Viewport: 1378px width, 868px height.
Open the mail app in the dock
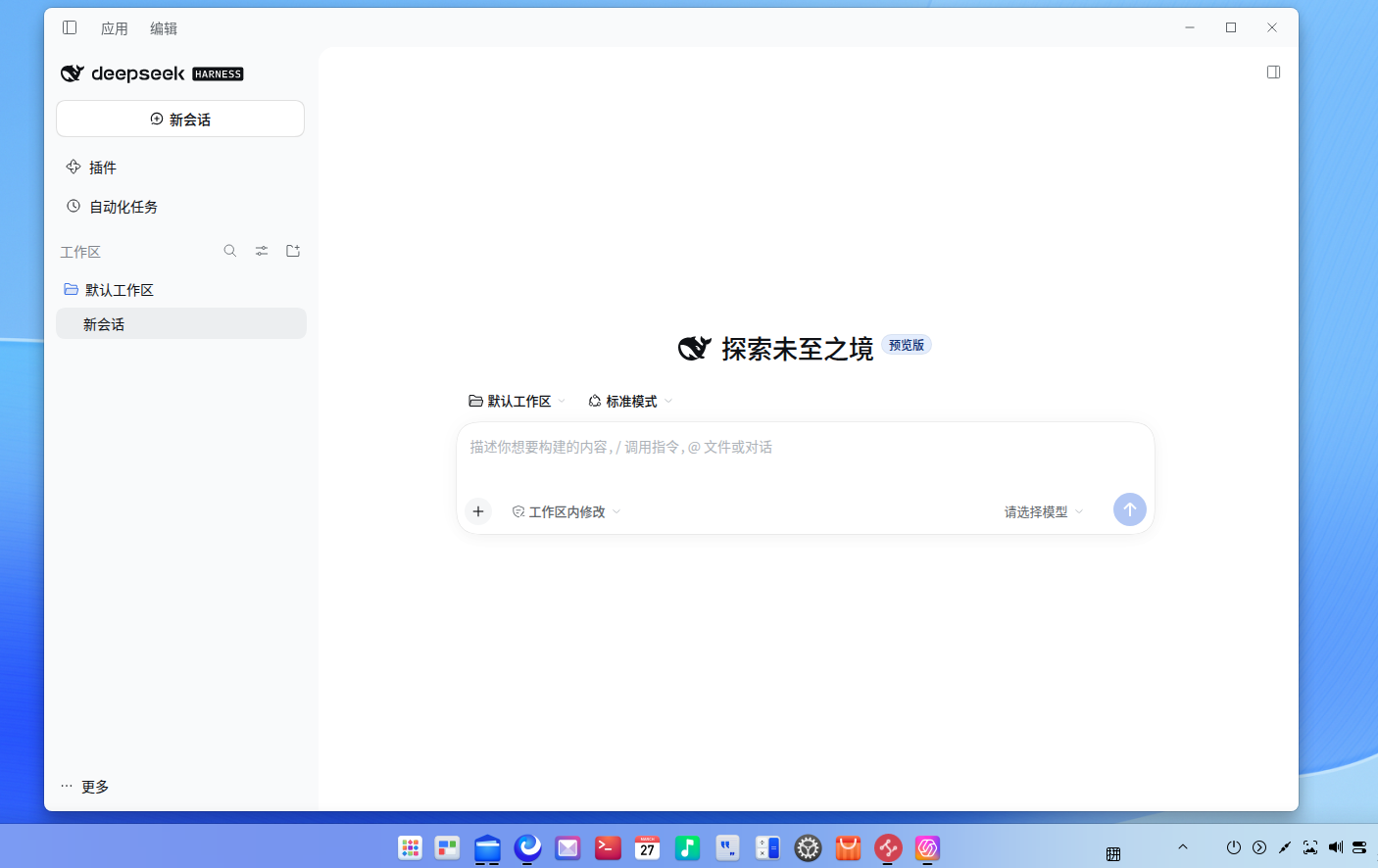point(567,847)
